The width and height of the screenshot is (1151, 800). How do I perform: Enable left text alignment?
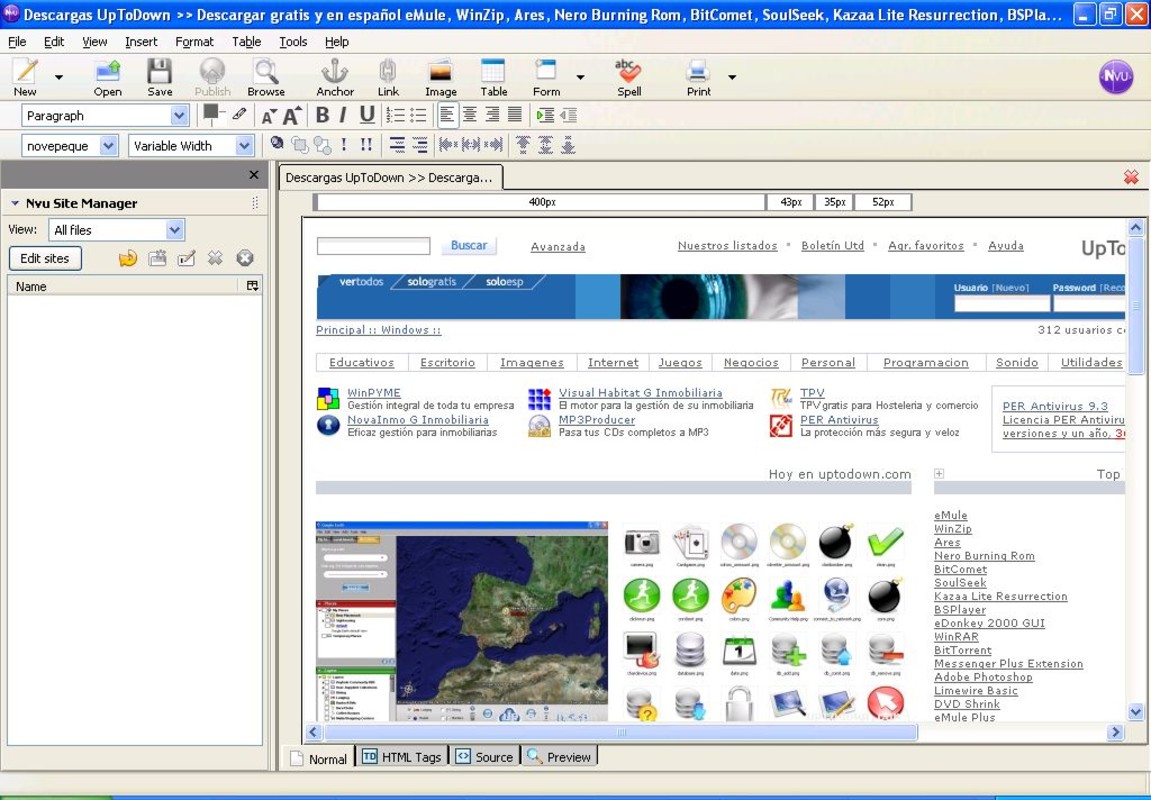(x=447, y=115)
